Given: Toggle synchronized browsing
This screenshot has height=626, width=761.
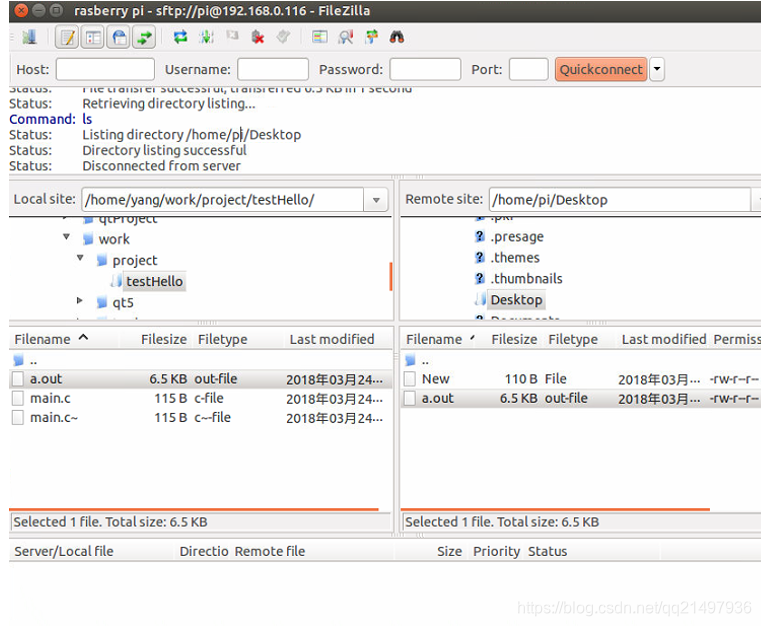Looking at the screenshot, I should 371,37.
